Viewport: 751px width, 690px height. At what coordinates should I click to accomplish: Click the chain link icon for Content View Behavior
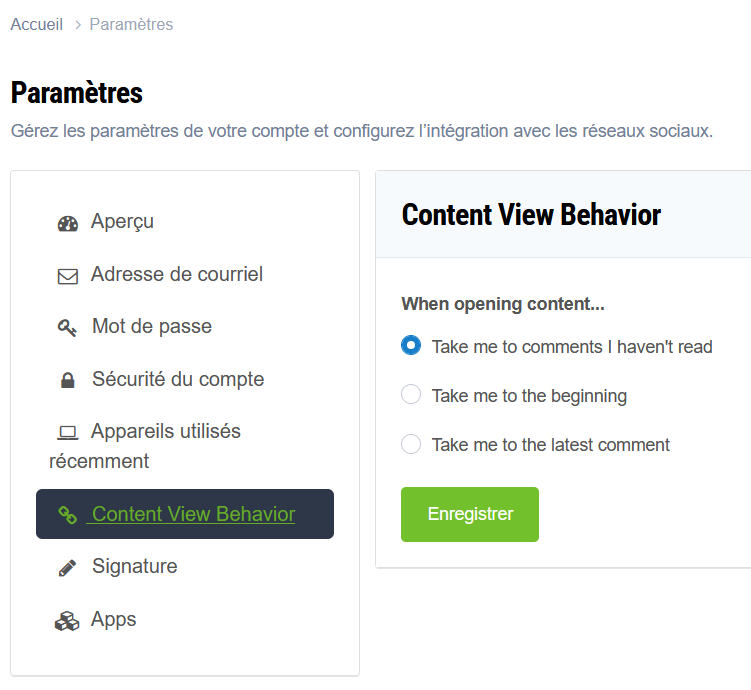(68, 515)
